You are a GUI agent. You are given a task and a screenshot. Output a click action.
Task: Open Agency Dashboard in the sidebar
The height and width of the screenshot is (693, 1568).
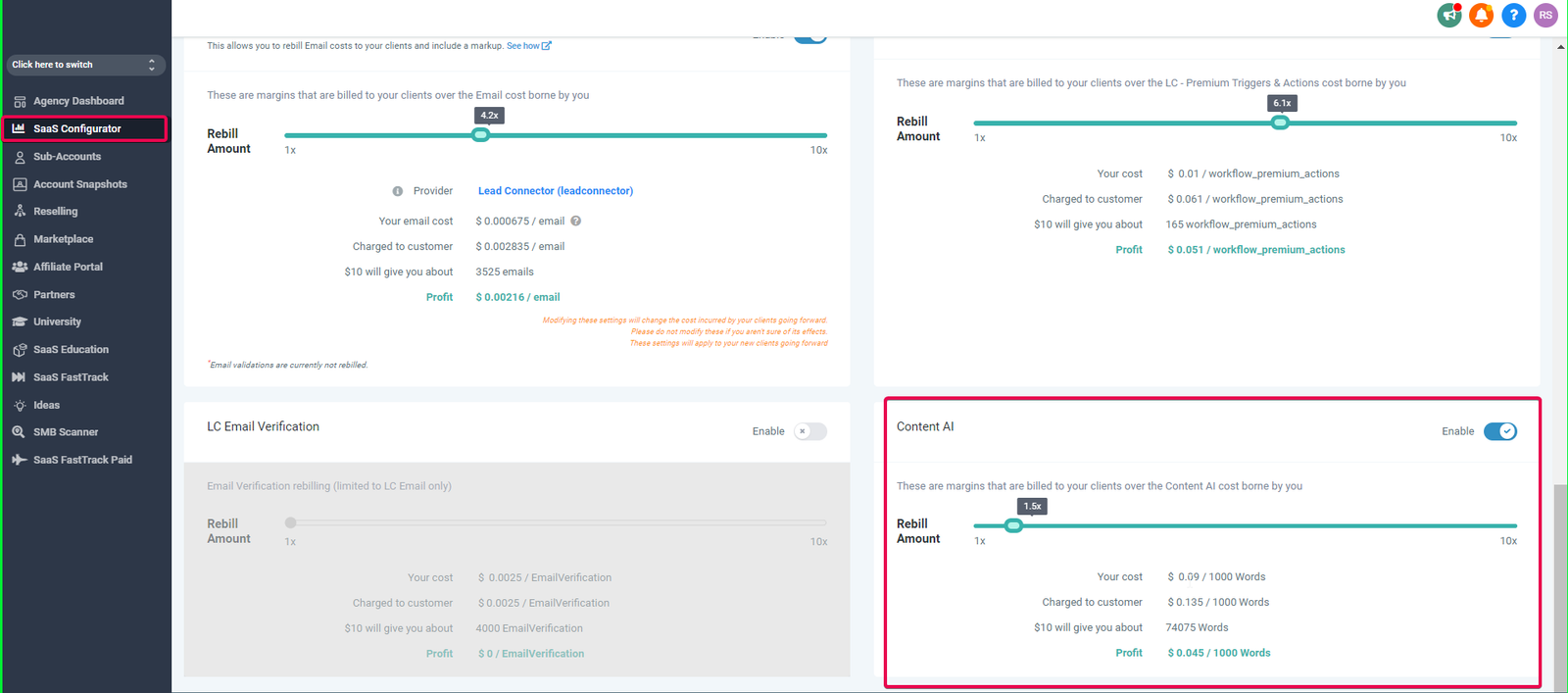point(78,101)
